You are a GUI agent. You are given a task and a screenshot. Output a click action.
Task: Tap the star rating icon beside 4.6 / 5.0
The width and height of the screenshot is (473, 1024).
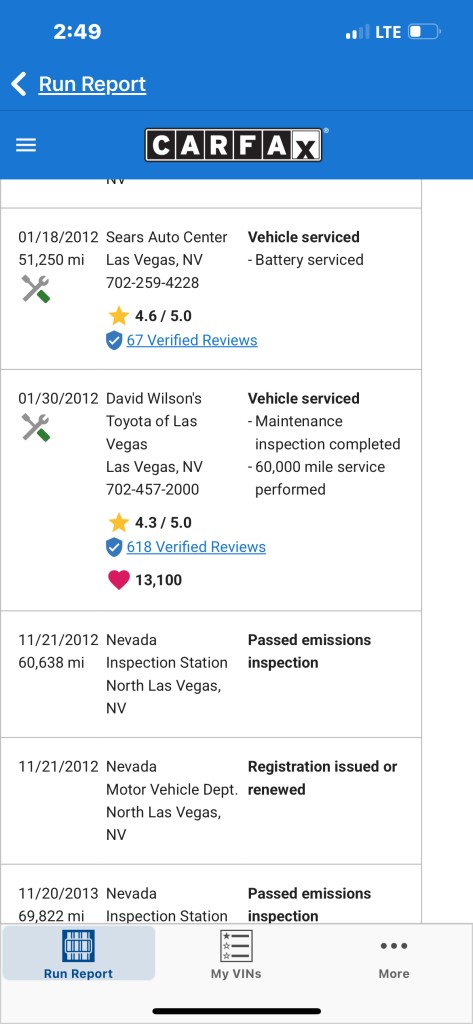point(119,316)
